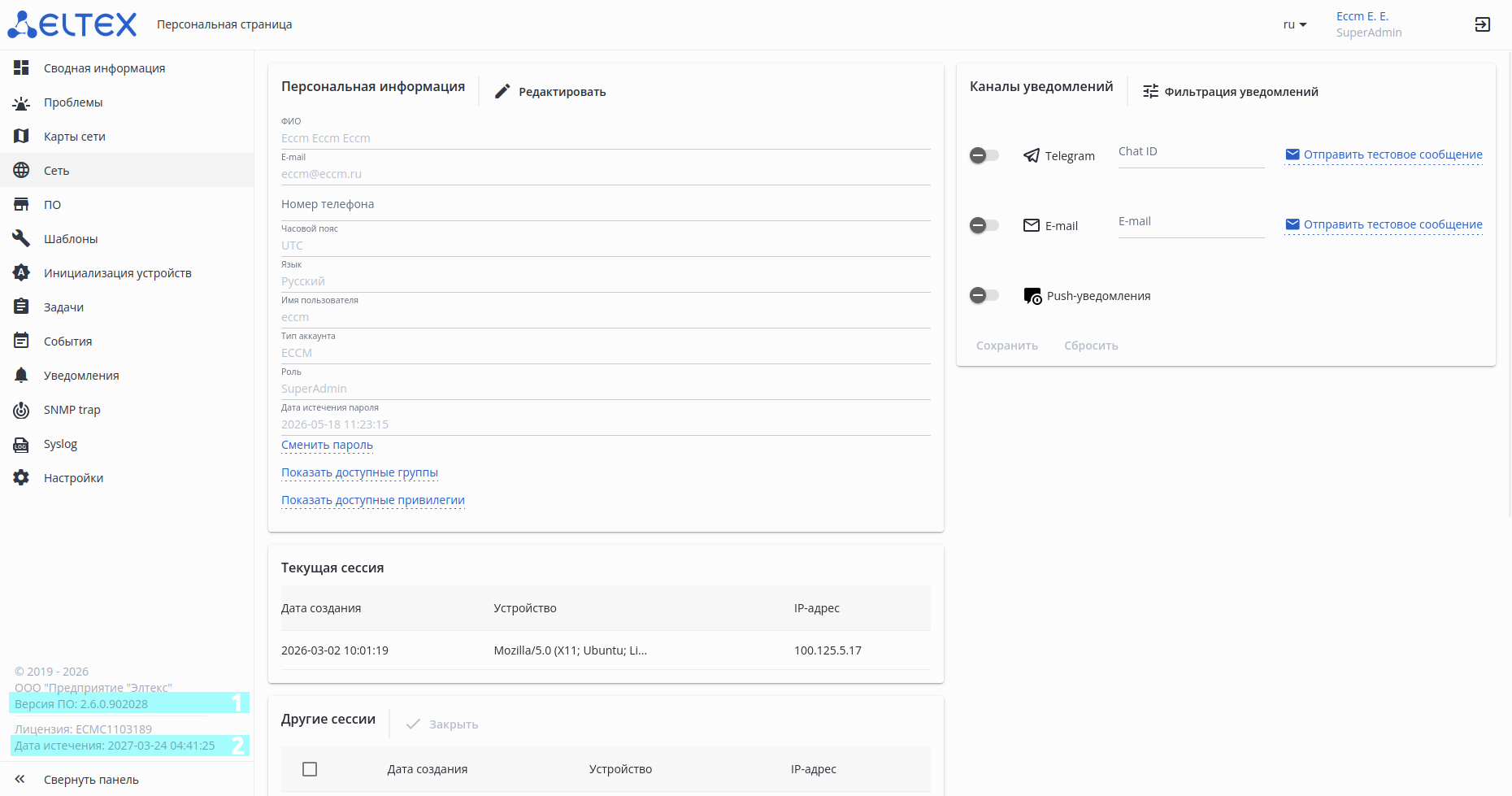Click the Device initialization sidebar icon
The height and width of the screenshot is (796, 1512).
pyautogui.click(x=21, y=273)
